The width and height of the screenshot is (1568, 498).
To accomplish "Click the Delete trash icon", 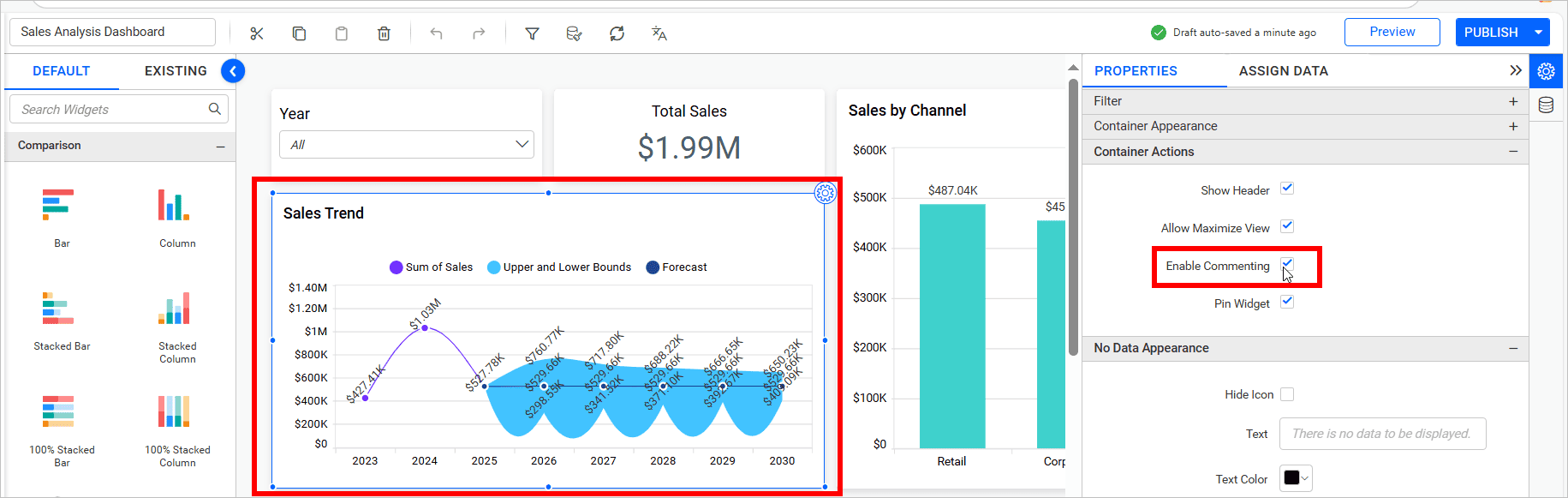I will (384, 33).
